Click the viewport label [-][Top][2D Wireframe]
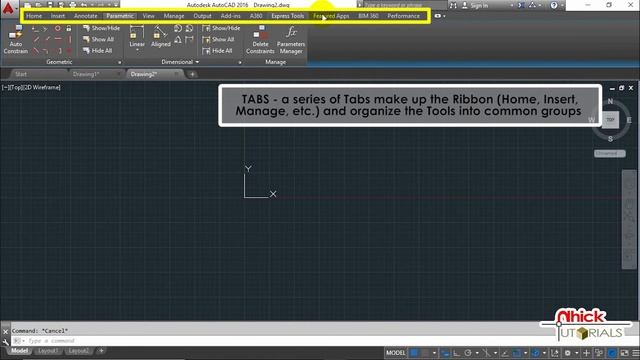 tap(31, 87)
